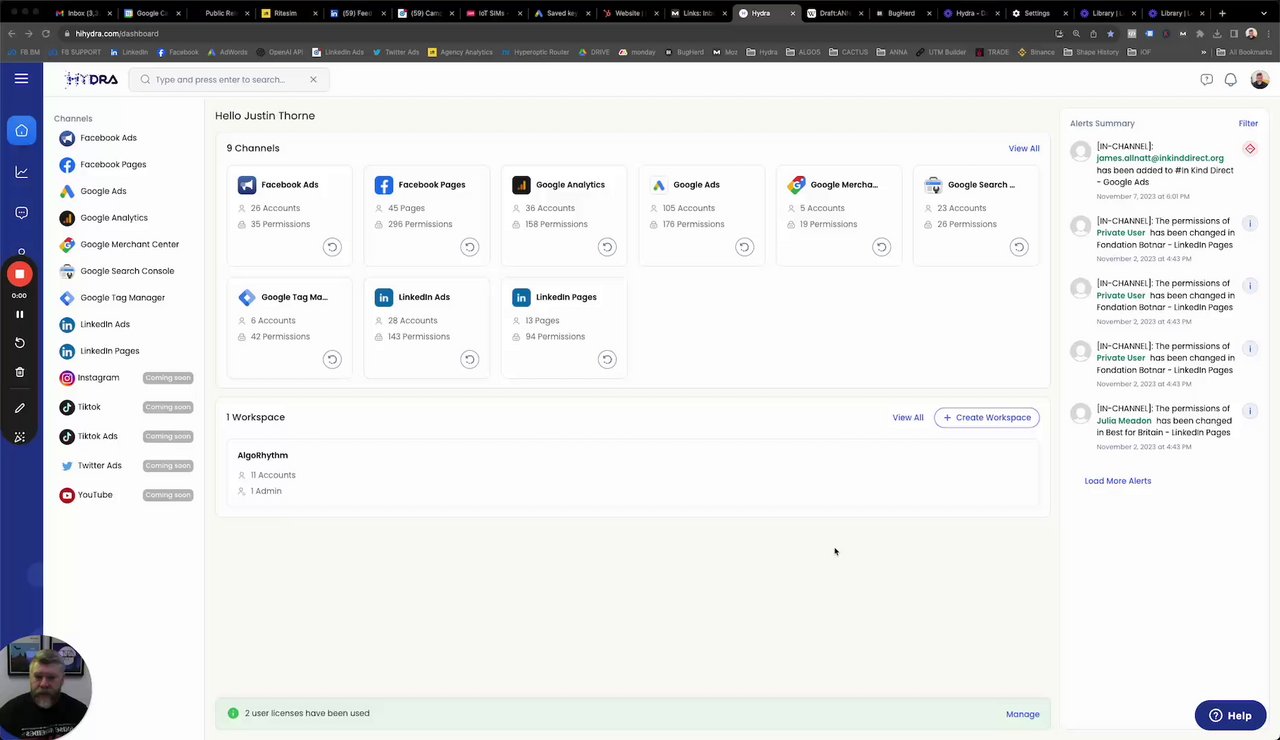Refresh the Google Tag Manager card
The height and width of the screenshot is (740, 1280).
(332, 359)
